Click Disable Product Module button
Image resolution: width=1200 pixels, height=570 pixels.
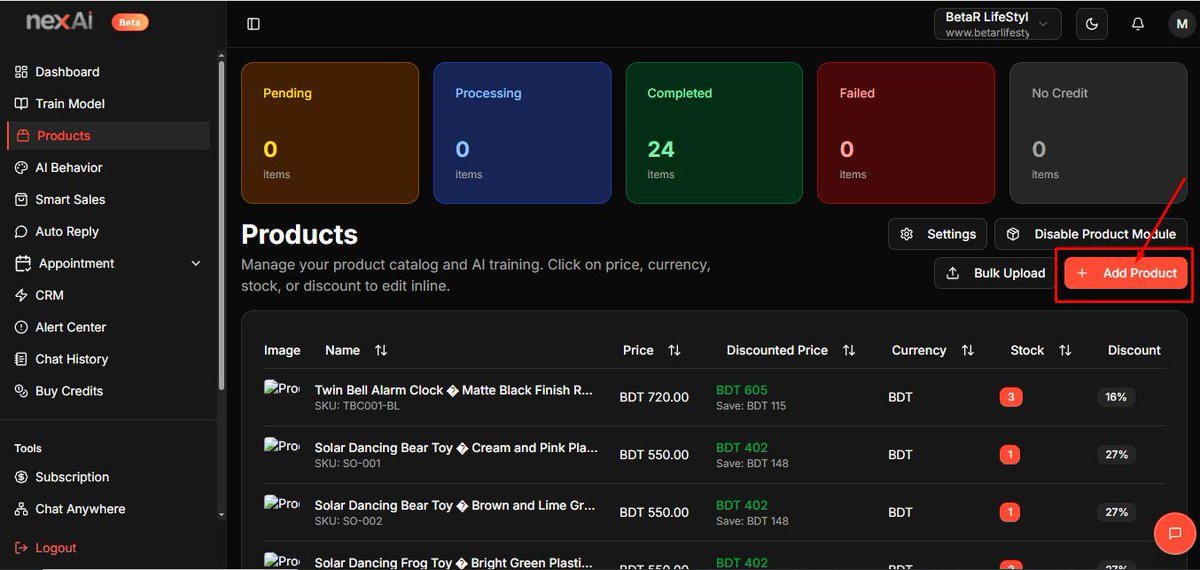coord(1091,234)
